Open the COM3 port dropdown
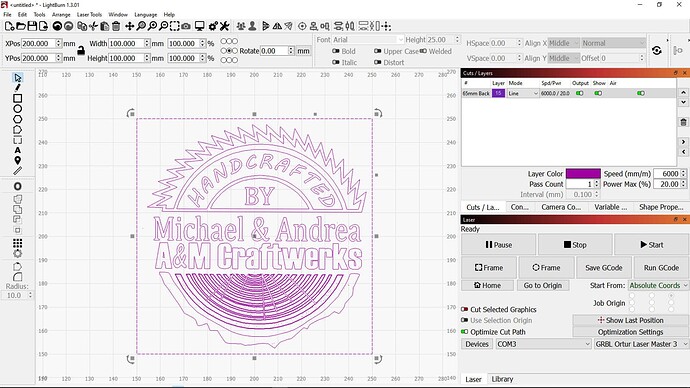Image resolution: width=690 pixels, height=388 pixels. coord(543,344)
